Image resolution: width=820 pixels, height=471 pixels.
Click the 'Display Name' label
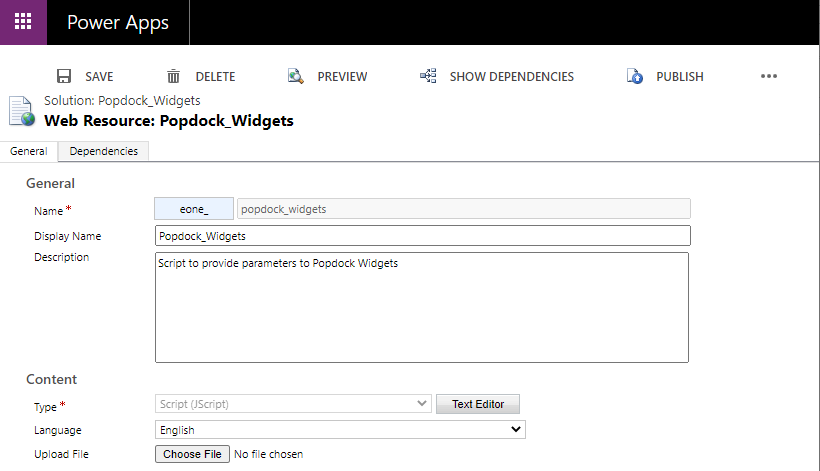67,236
